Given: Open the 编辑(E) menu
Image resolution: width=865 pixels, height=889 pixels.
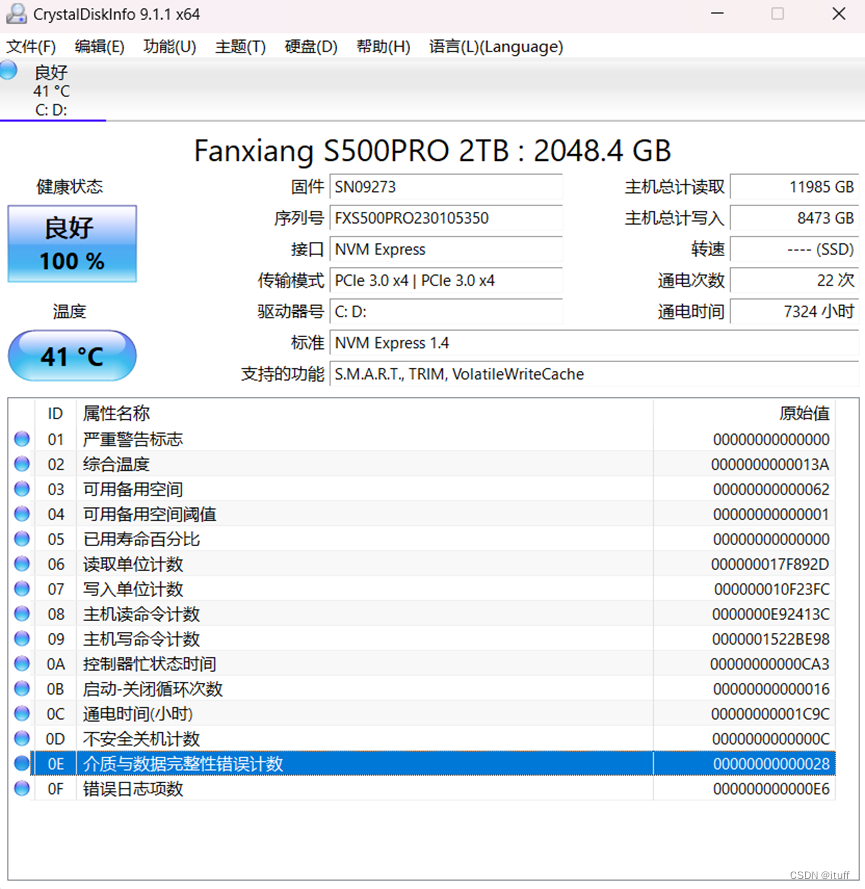Looking at the screenshot, I should point(100,46).
